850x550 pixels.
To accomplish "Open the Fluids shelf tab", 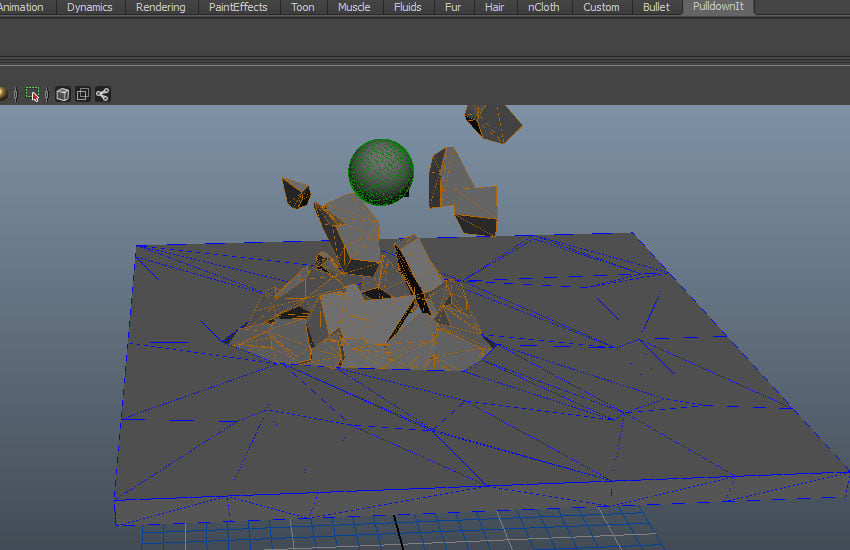I will click(x=407, y=7).
